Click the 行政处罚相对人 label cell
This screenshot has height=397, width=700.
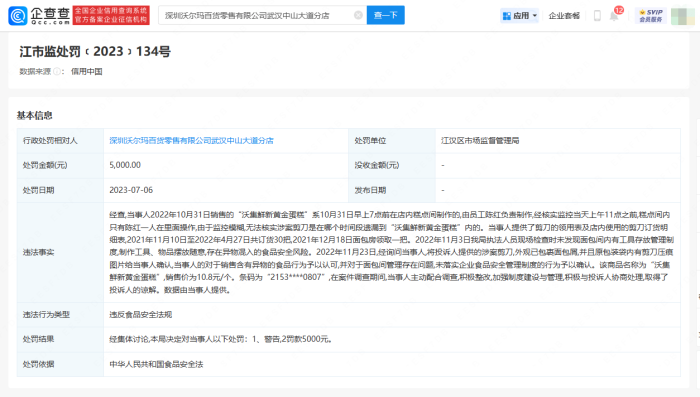[x=60, y=141]
